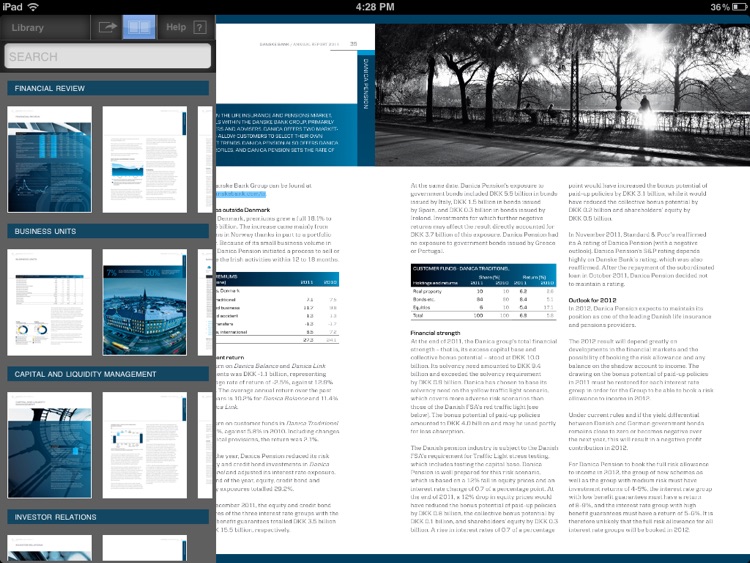Open second Investor Relations page thumbnail
The height and width of the screenshot is (563, 750).
[144, 548]
